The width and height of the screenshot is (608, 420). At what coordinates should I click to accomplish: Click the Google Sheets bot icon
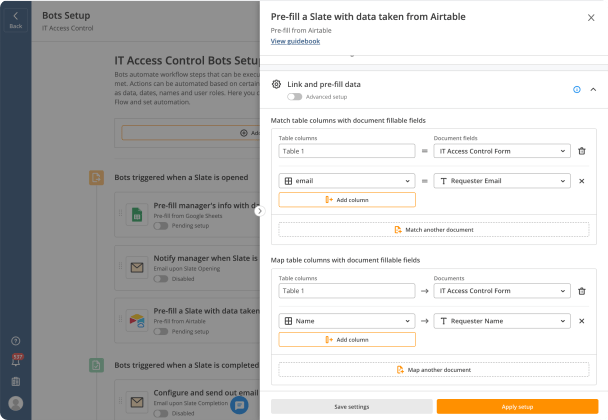[x=137, y=214]
